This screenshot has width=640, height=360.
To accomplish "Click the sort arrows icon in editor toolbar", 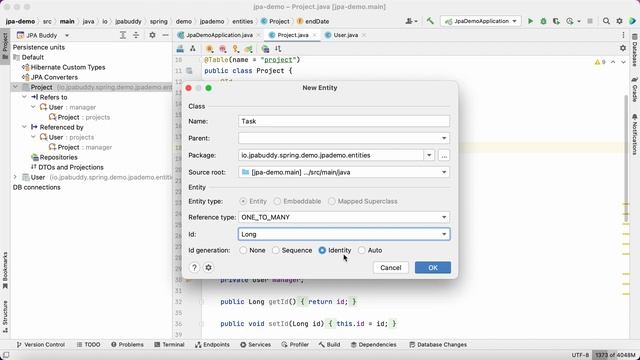I will 278,49.
